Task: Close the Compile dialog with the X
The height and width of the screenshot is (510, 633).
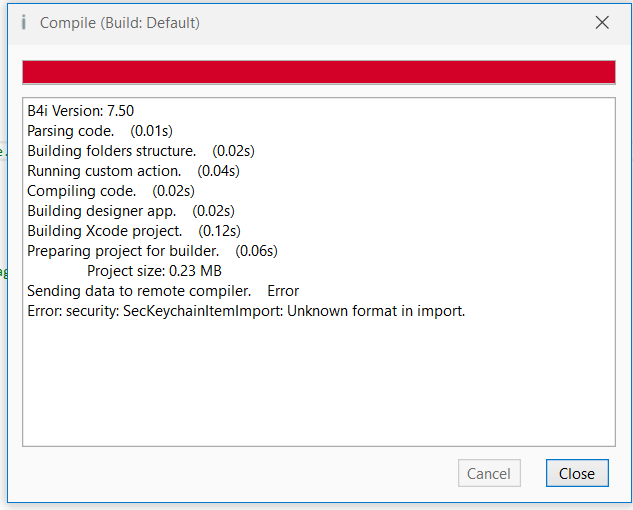Action: 602,22
